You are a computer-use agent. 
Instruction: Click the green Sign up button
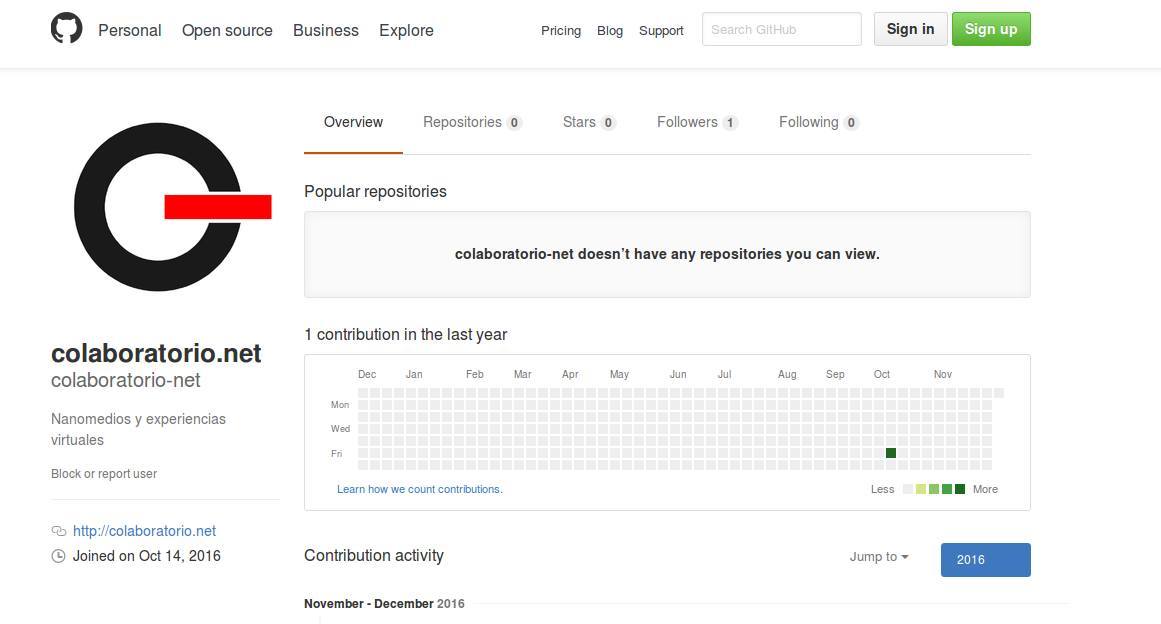pyautogui.click(x=991, y=29)
